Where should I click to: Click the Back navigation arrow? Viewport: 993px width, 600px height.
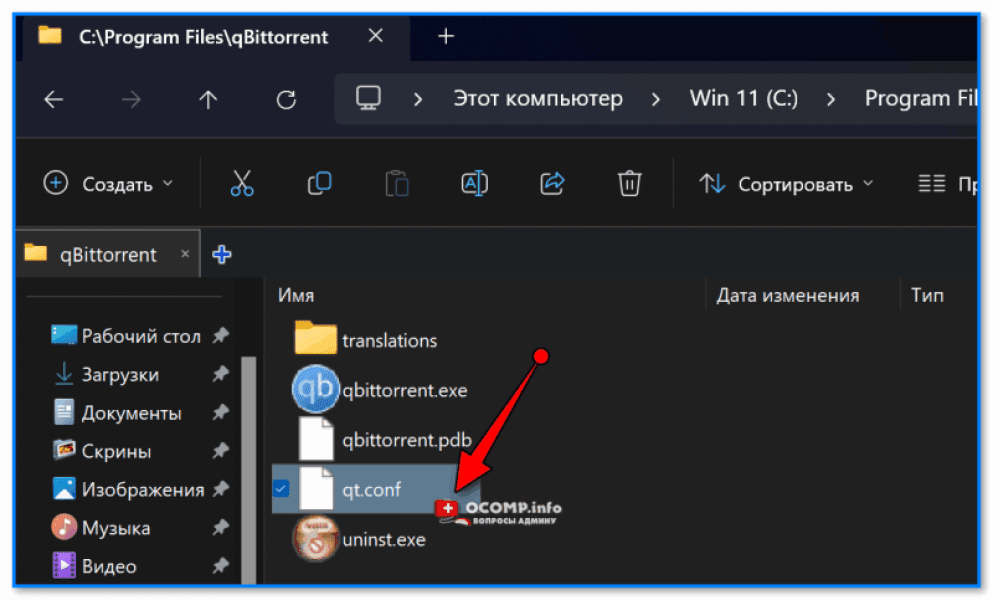pyautogui.click(x=53, y=99)
